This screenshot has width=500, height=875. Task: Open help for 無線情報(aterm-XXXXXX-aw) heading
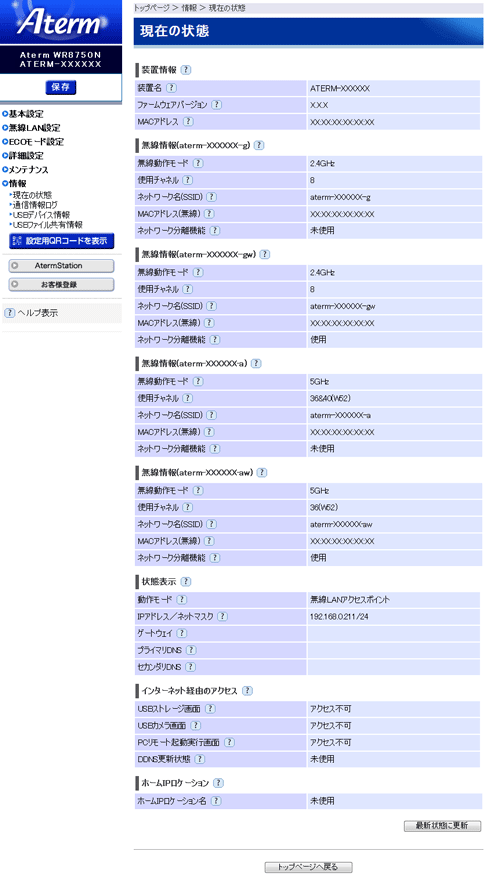(262, 473)
